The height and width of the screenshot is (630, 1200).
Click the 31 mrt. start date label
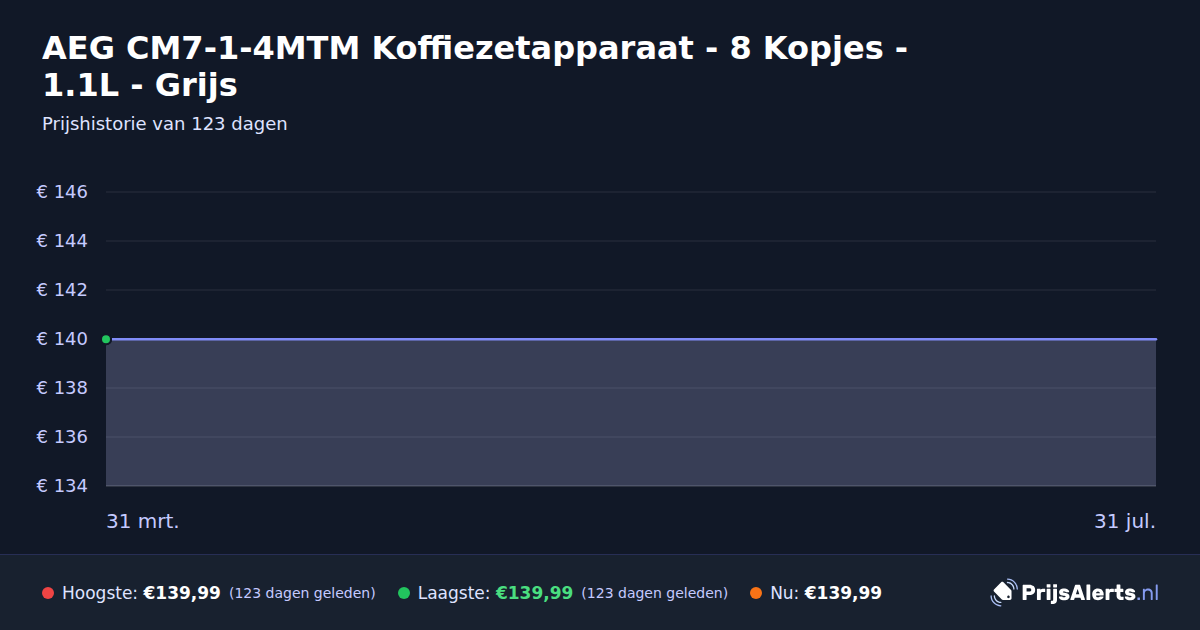pyautogui.click(x=143, y=522)
